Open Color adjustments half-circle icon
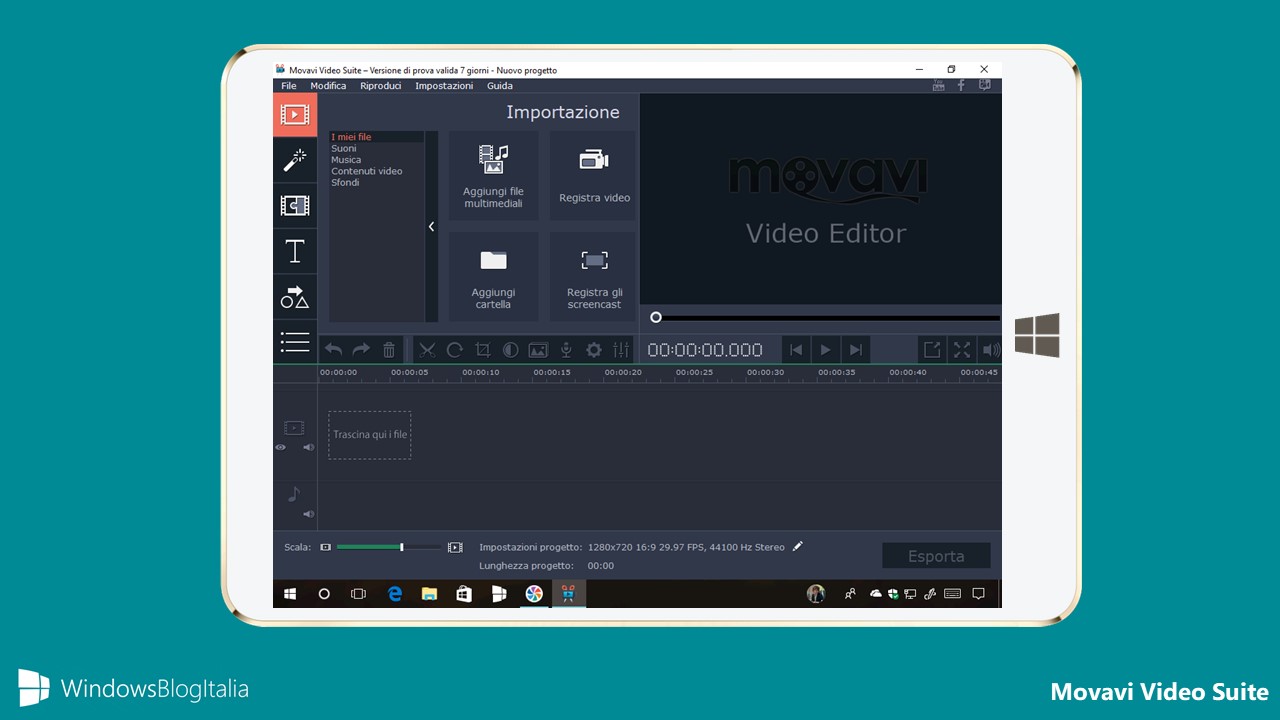 point(510,350)
